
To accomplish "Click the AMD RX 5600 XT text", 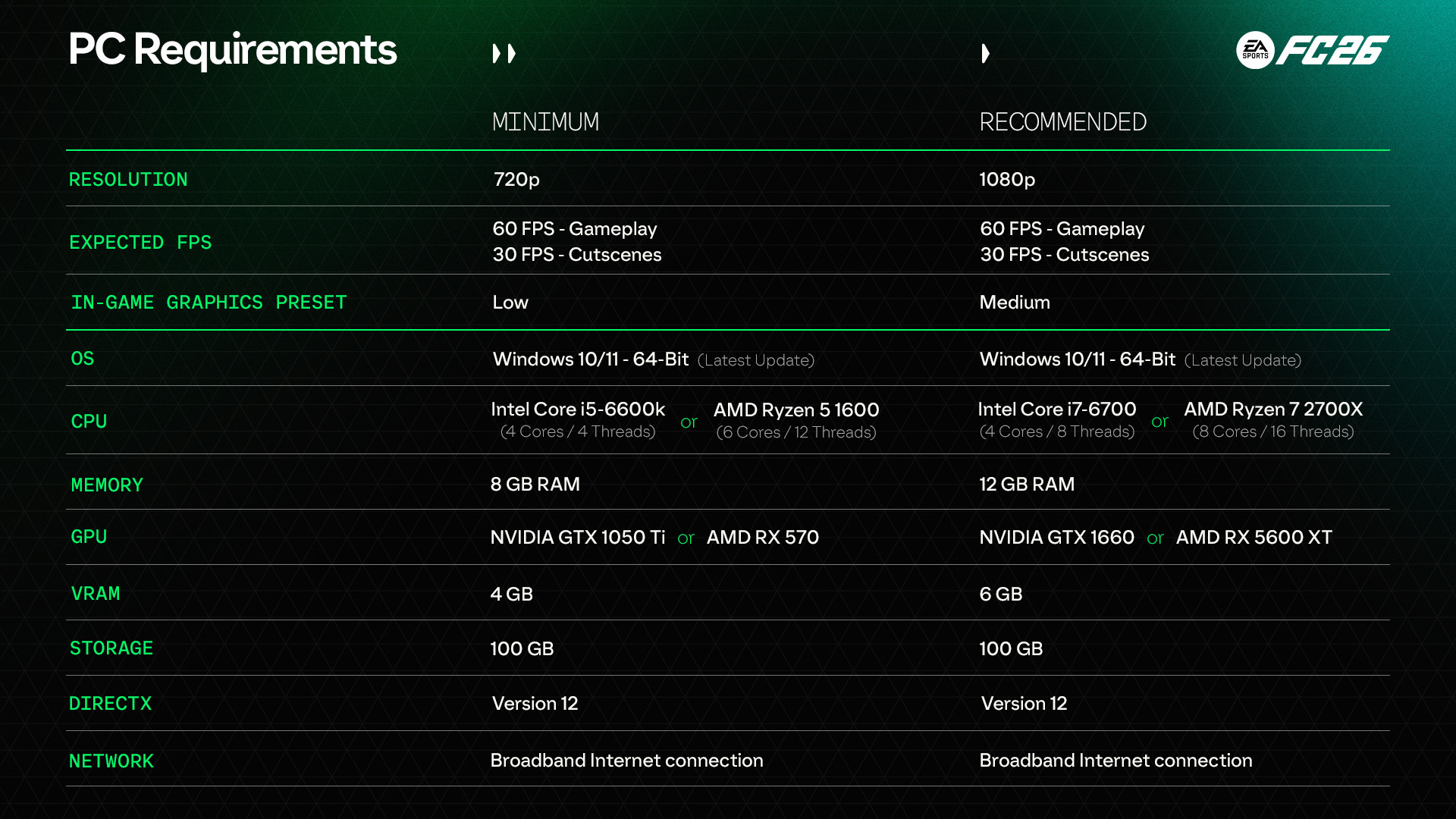I will point(1254,538).
